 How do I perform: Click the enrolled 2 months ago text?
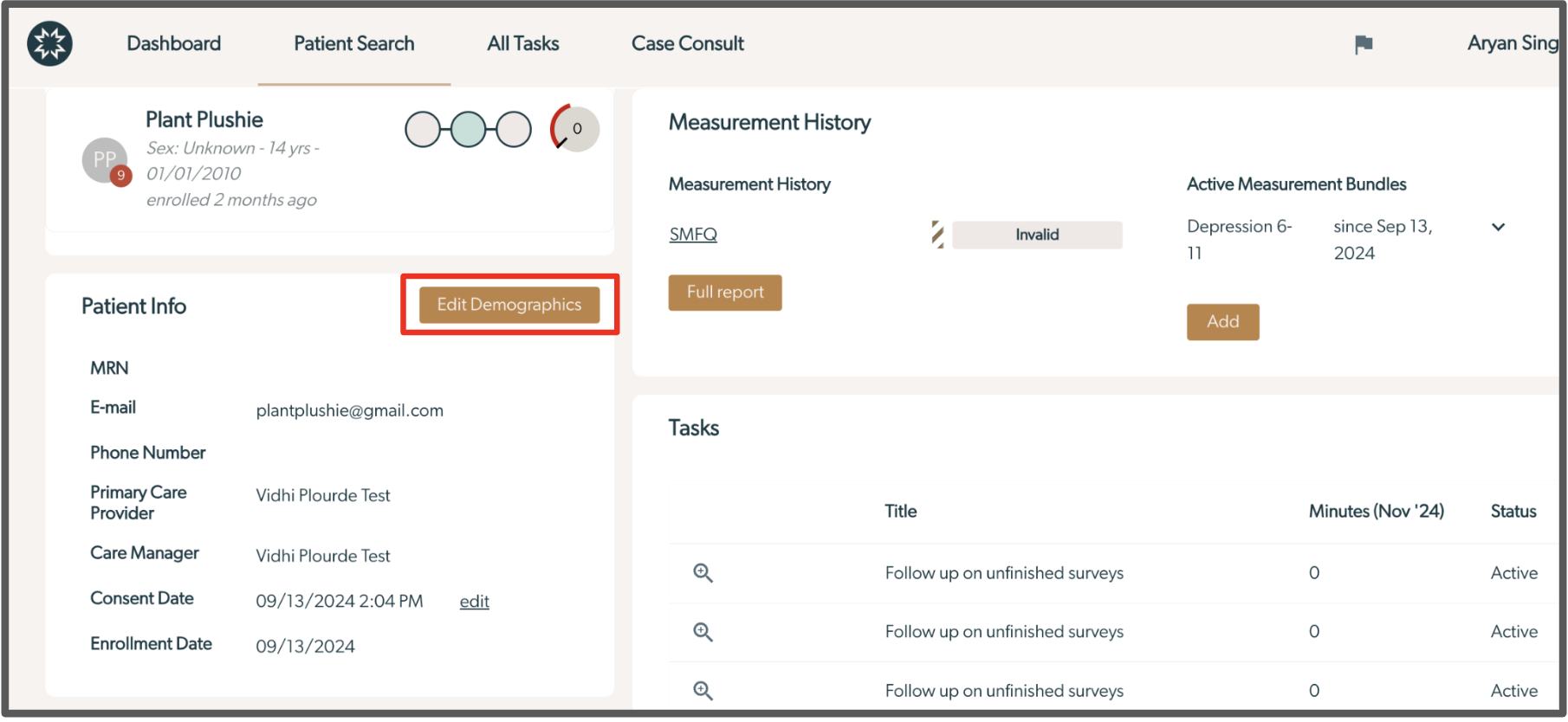(x=231, y=200)
